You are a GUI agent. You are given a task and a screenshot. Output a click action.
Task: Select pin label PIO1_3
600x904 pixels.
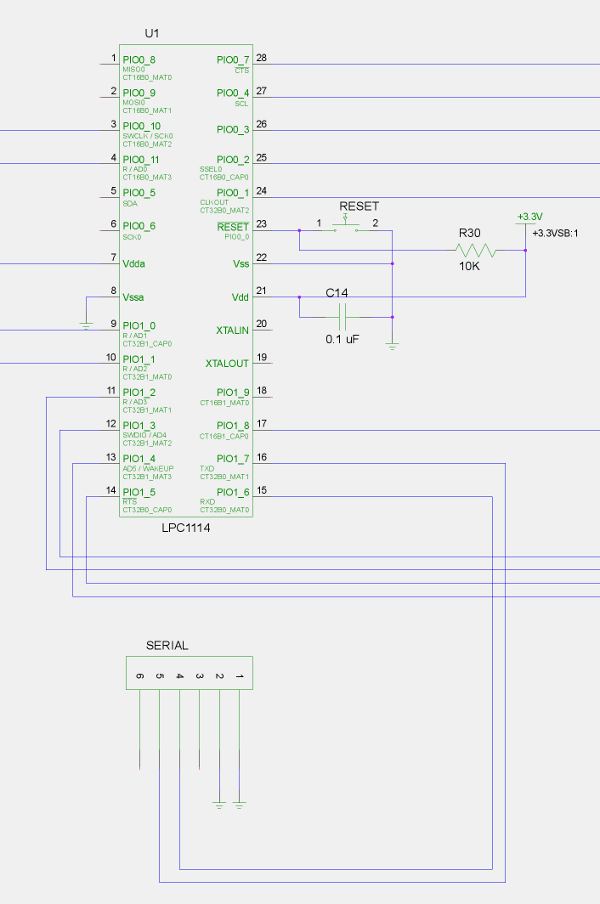139,425
